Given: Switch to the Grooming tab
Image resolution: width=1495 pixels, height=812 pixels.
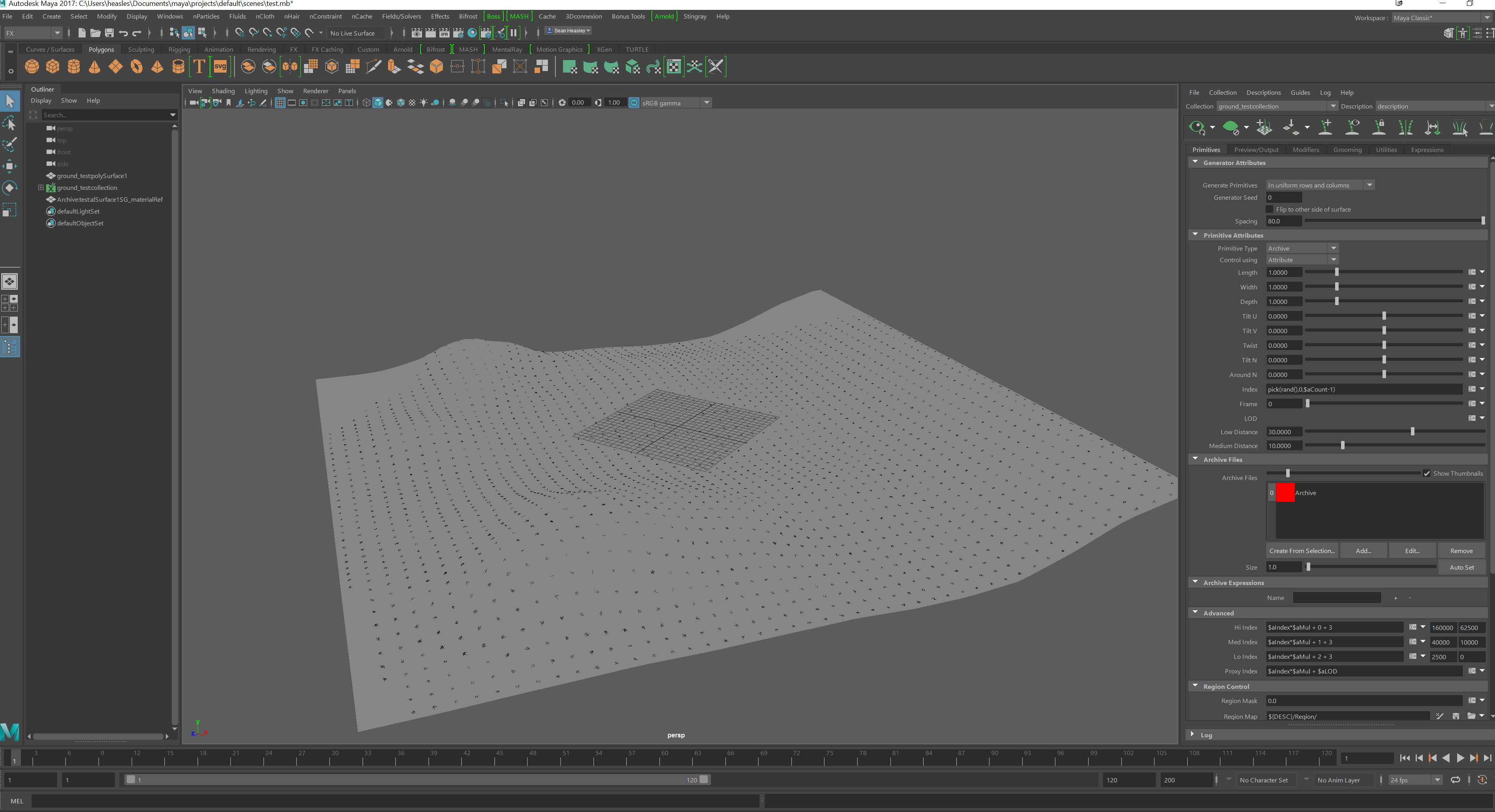Looking at the screenshot, I should click(1347, 149).
